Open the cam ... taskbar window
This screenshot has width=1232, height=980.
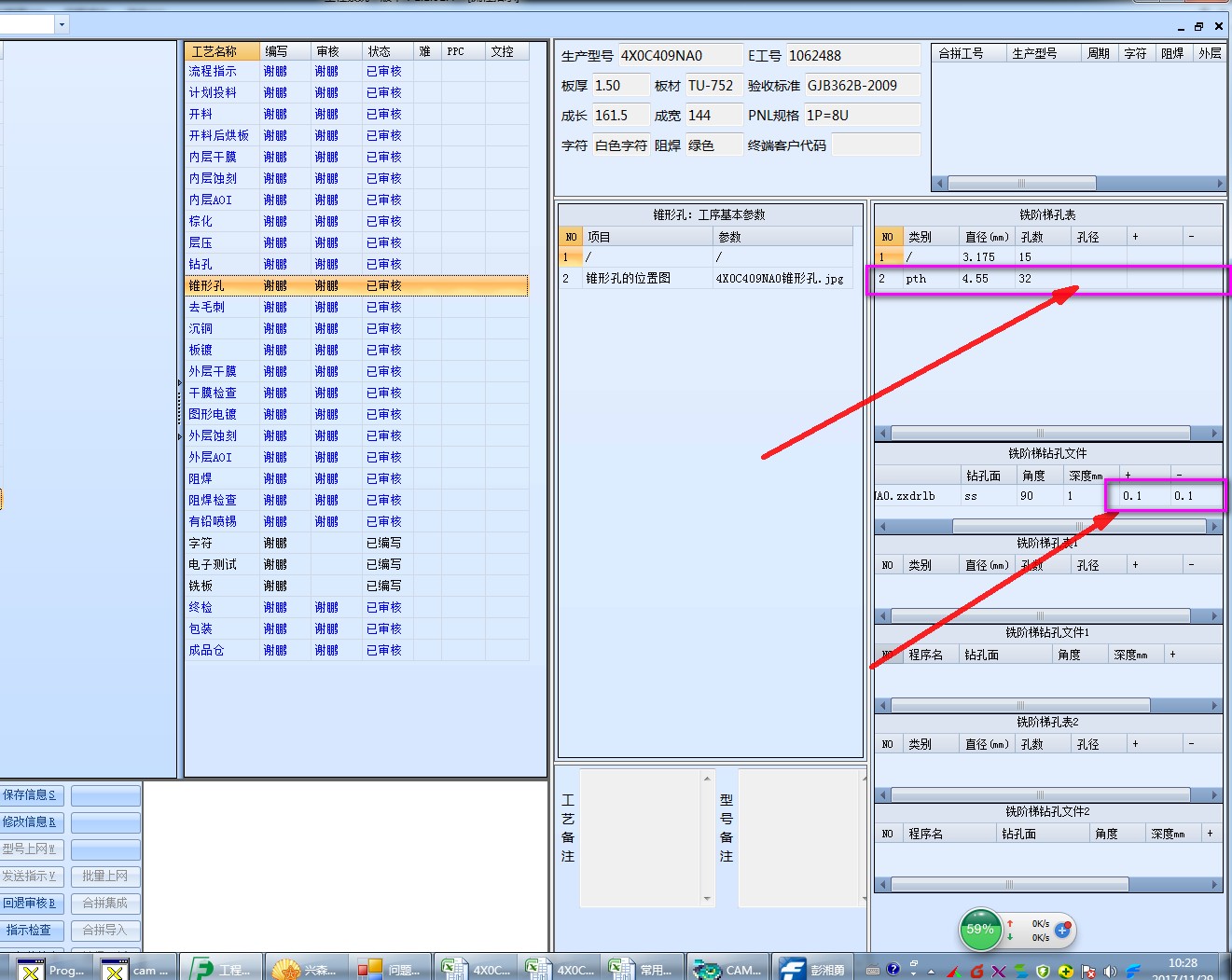(x=135, y=969)
